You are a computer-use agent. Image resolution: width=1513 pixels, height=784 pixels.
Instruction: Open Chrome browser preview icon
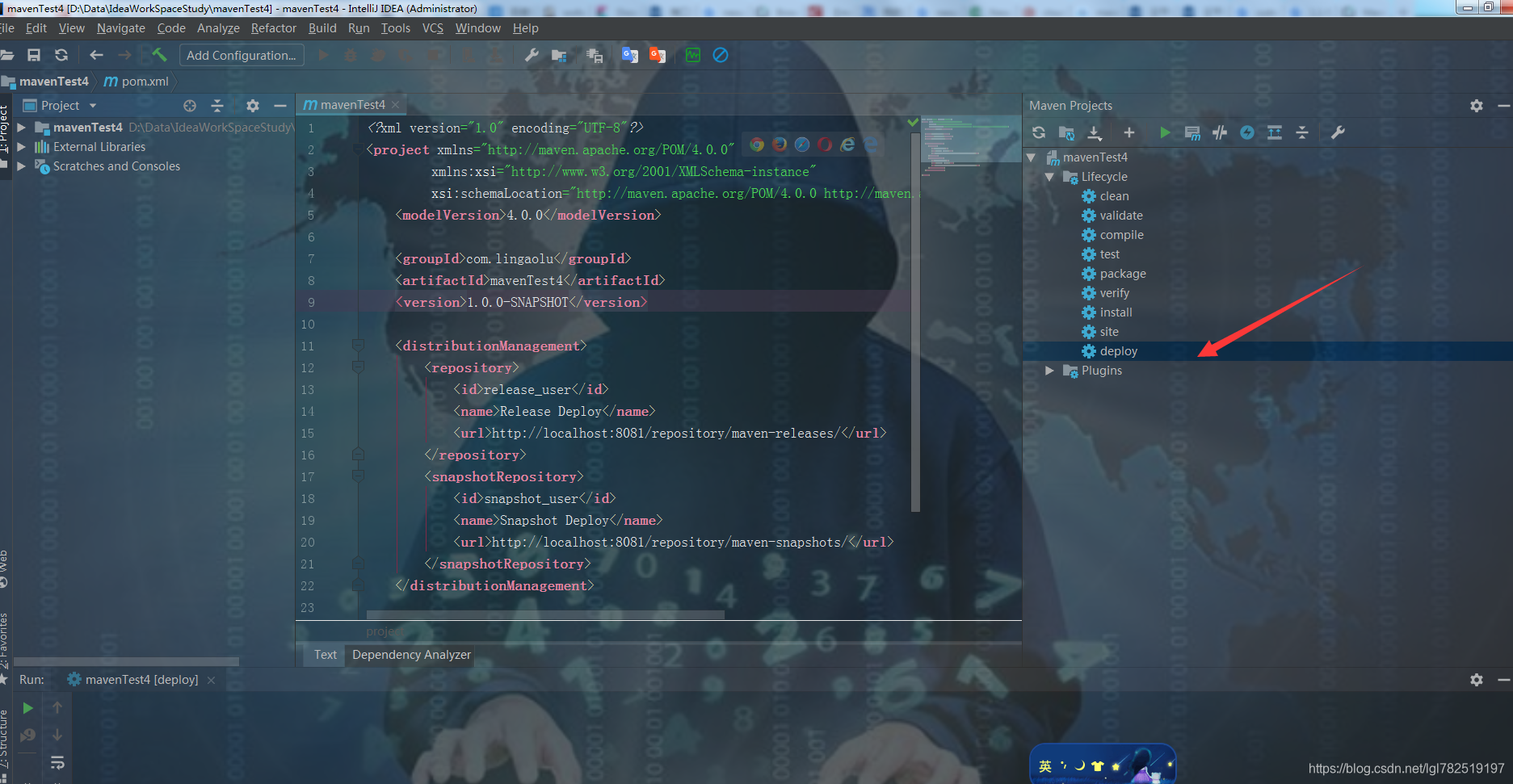click(x=757, y=145)
